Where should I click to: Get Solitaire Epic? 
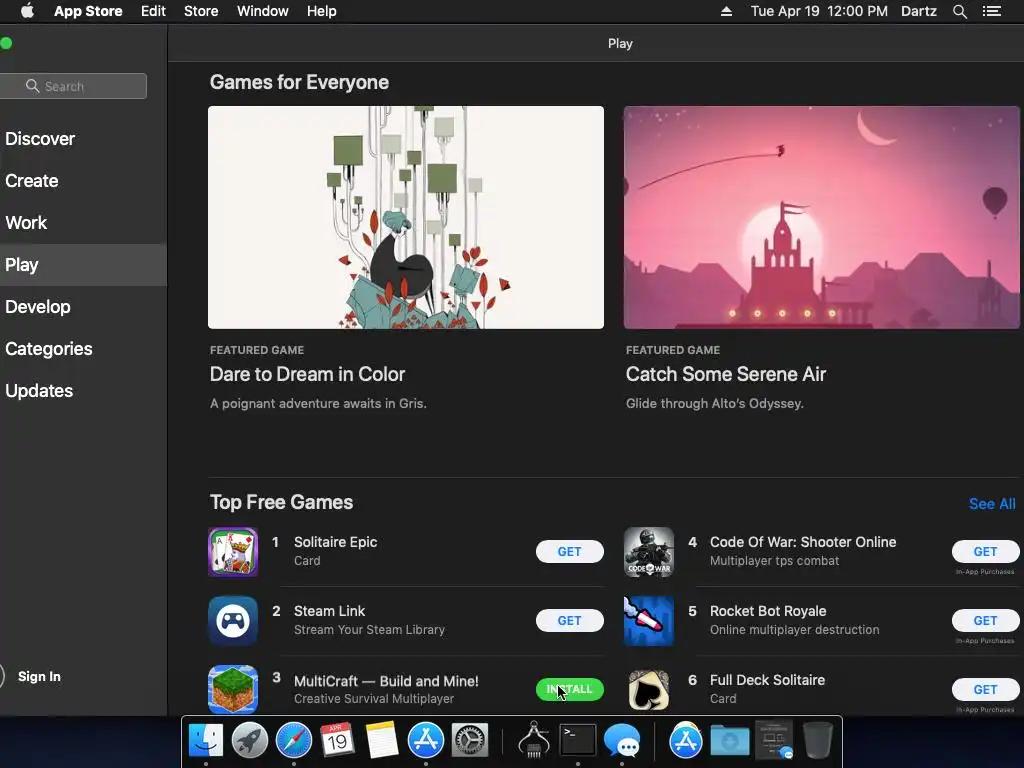(569, 552)
